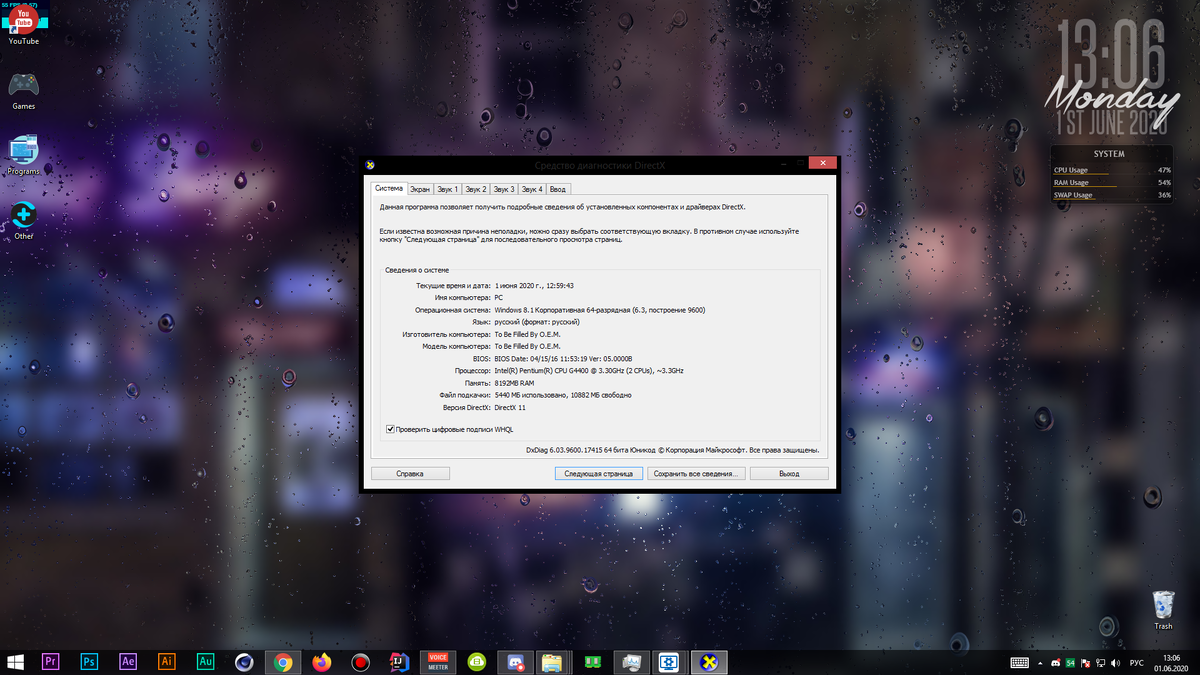Click the SWAP Usage bar in widget

1111,195
